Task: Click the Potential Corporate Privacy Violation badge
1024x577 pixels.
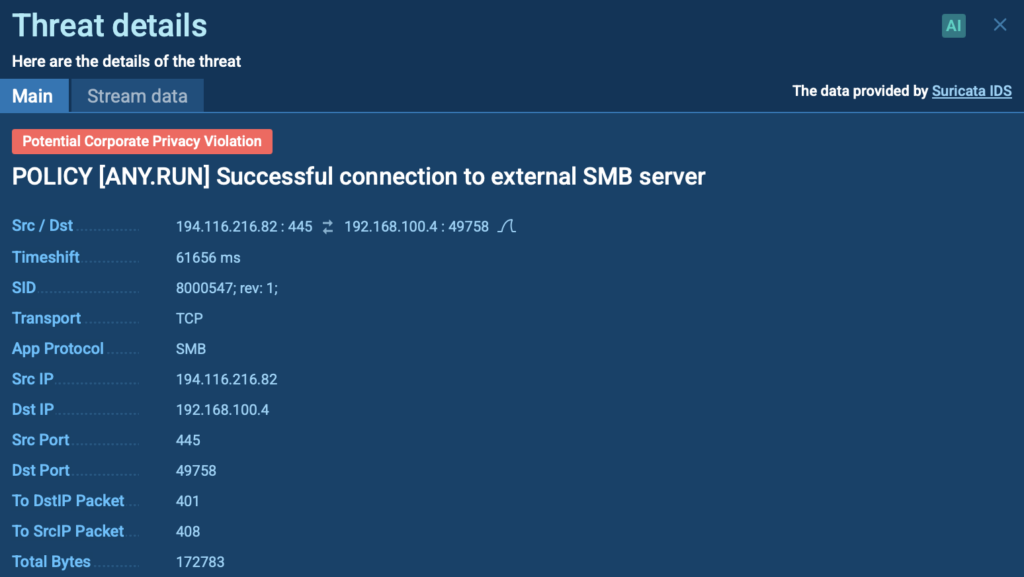Action: tap(142, 141)
